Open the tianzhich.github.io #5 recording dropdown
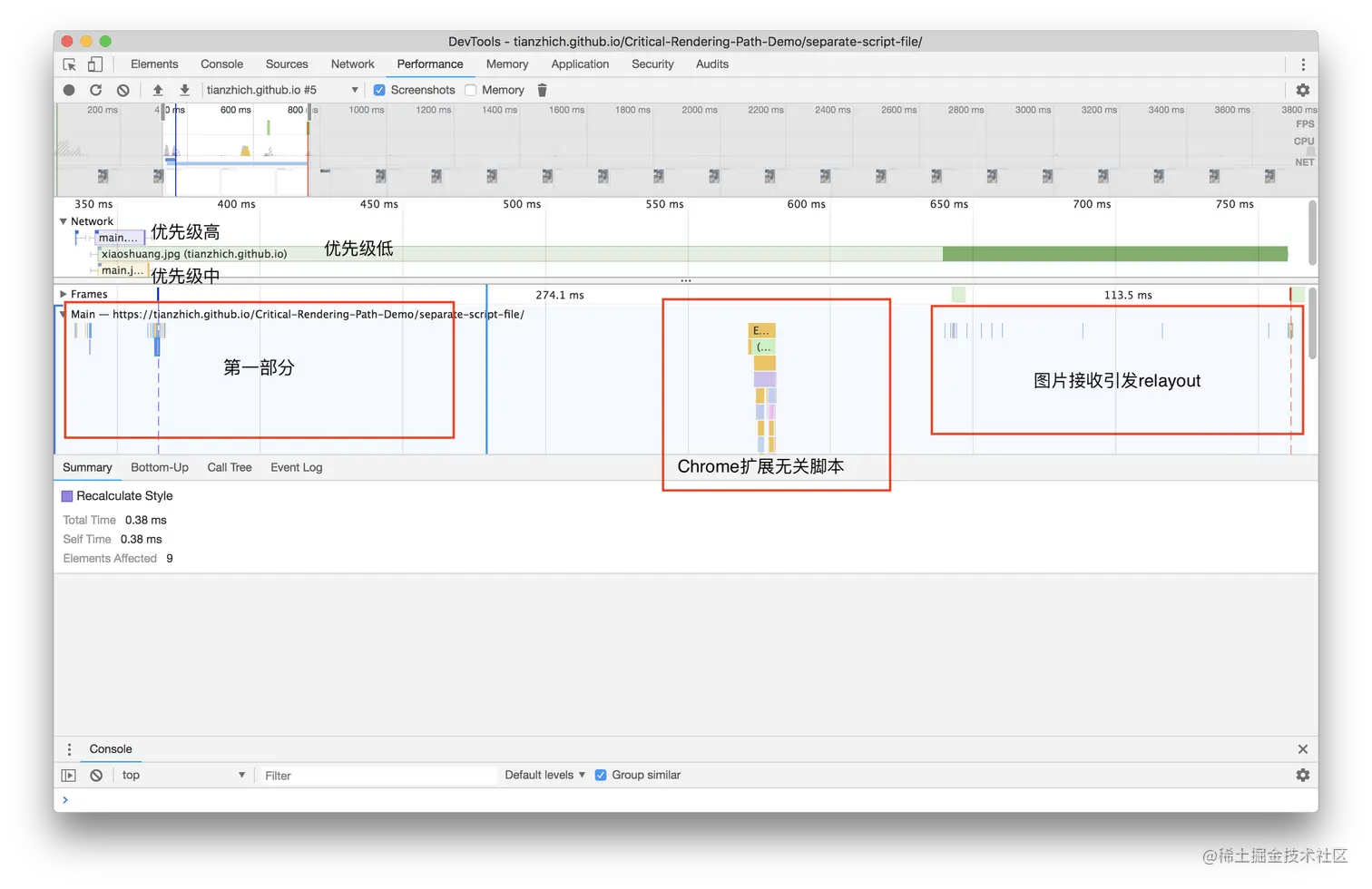This screenshot has width=1372, height=889. [282, 90]
